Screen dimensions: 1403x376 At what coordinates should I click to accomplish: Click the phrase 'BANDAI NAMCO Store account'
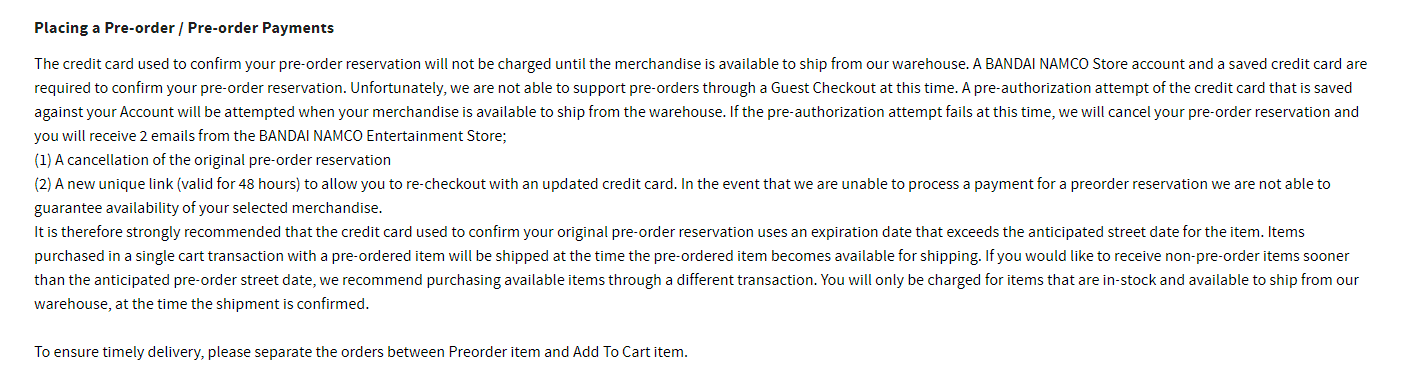(1064, 64)
